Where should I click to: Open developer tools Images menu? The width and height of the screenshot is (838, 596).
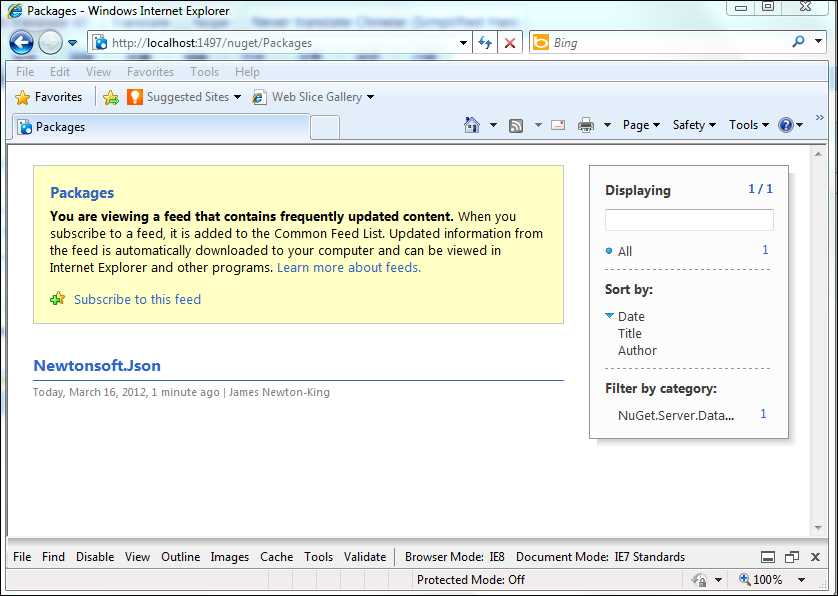230,557
